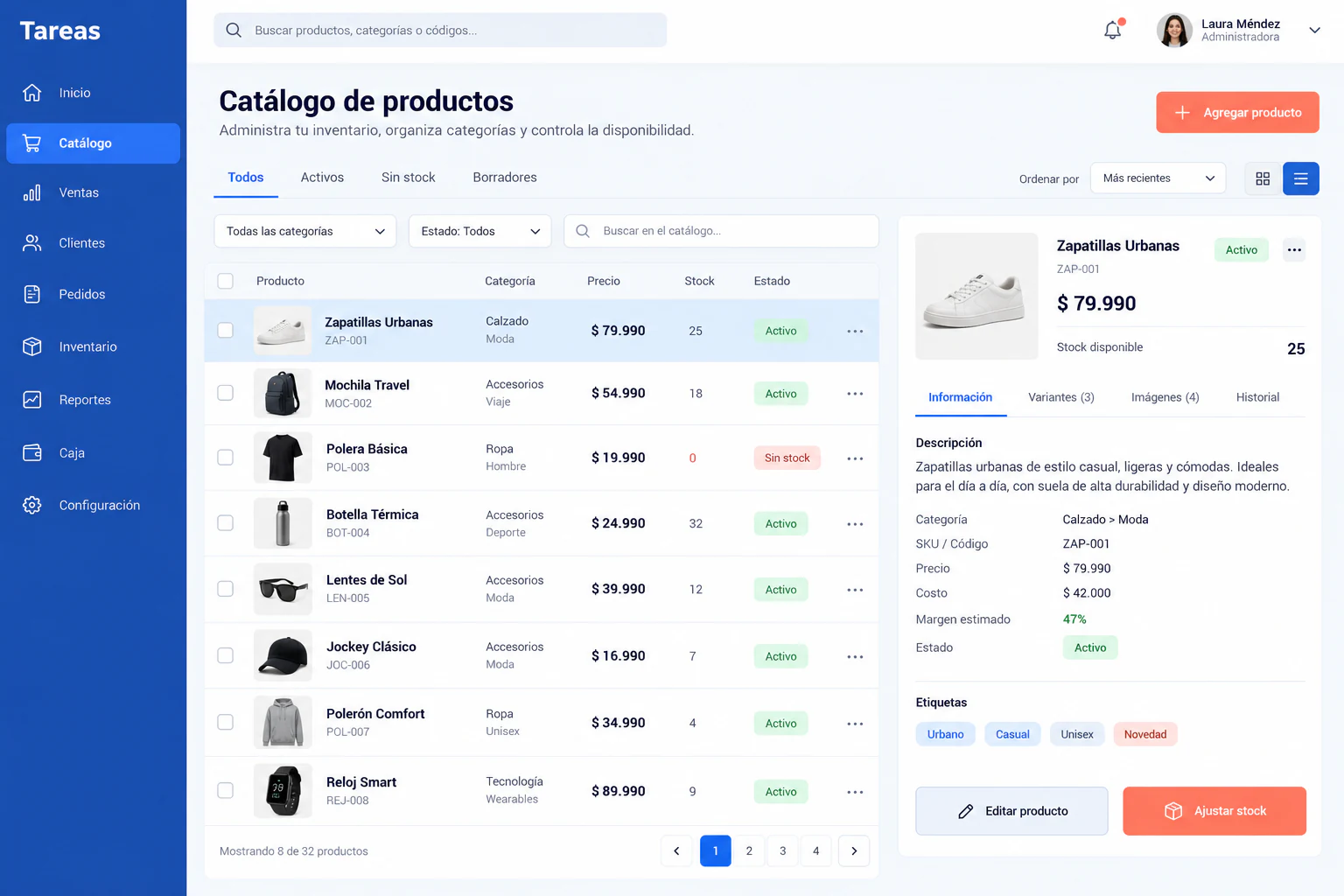Image resolution: width=1344 pixels, height=896 pixels.
Task: Open row actions for Polera Básica
Action: pyautogui.click(x=855, y=458)
